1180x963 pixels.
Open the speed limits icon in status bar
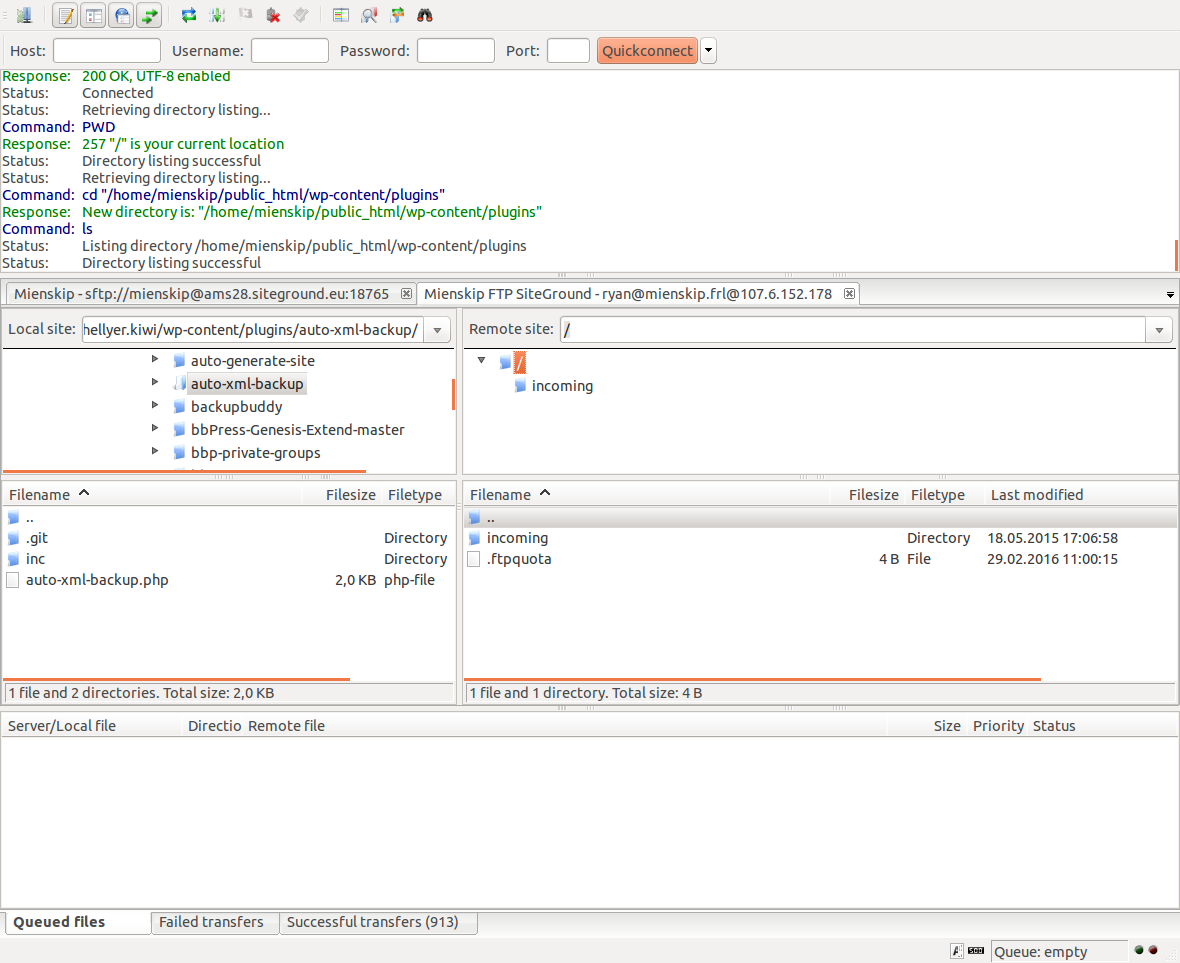[x=976, y=951]
